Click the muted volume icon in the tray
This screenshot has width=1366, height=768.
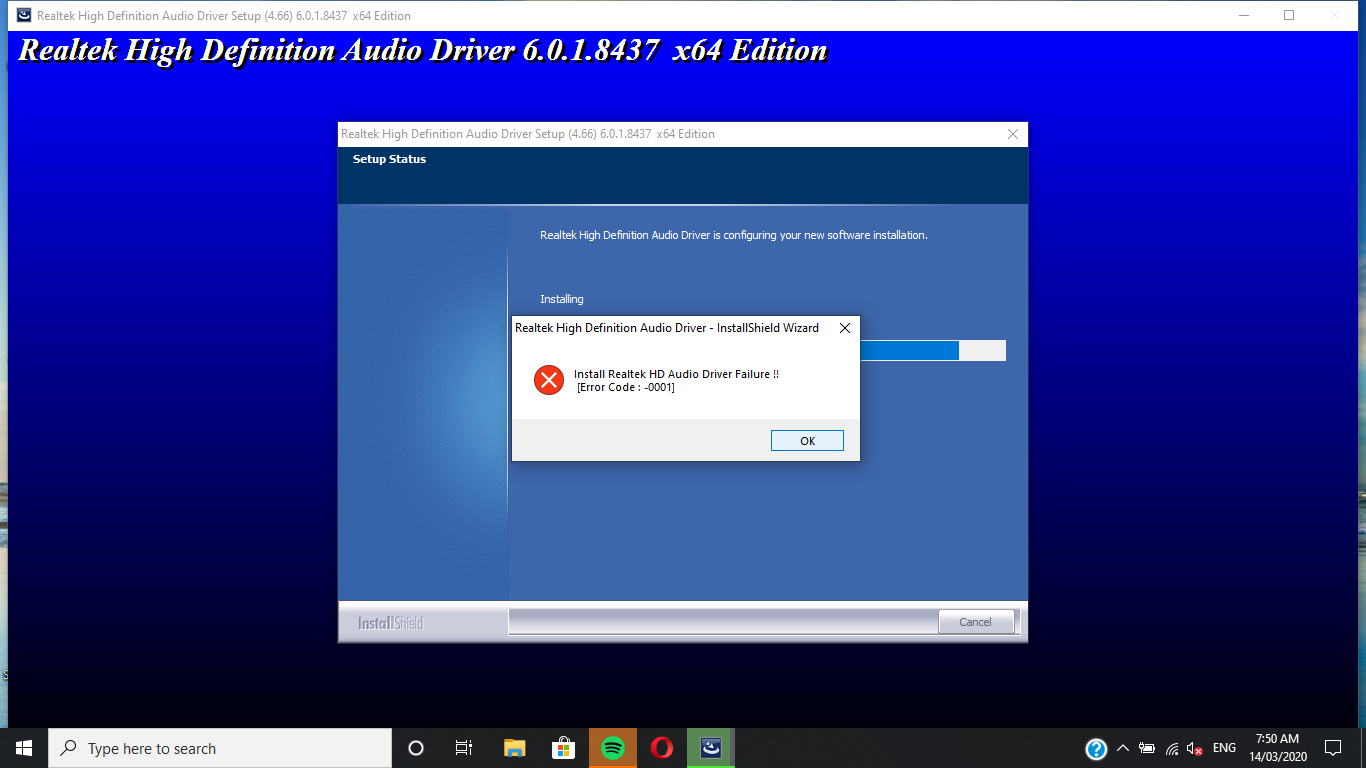pos(1195,748)
